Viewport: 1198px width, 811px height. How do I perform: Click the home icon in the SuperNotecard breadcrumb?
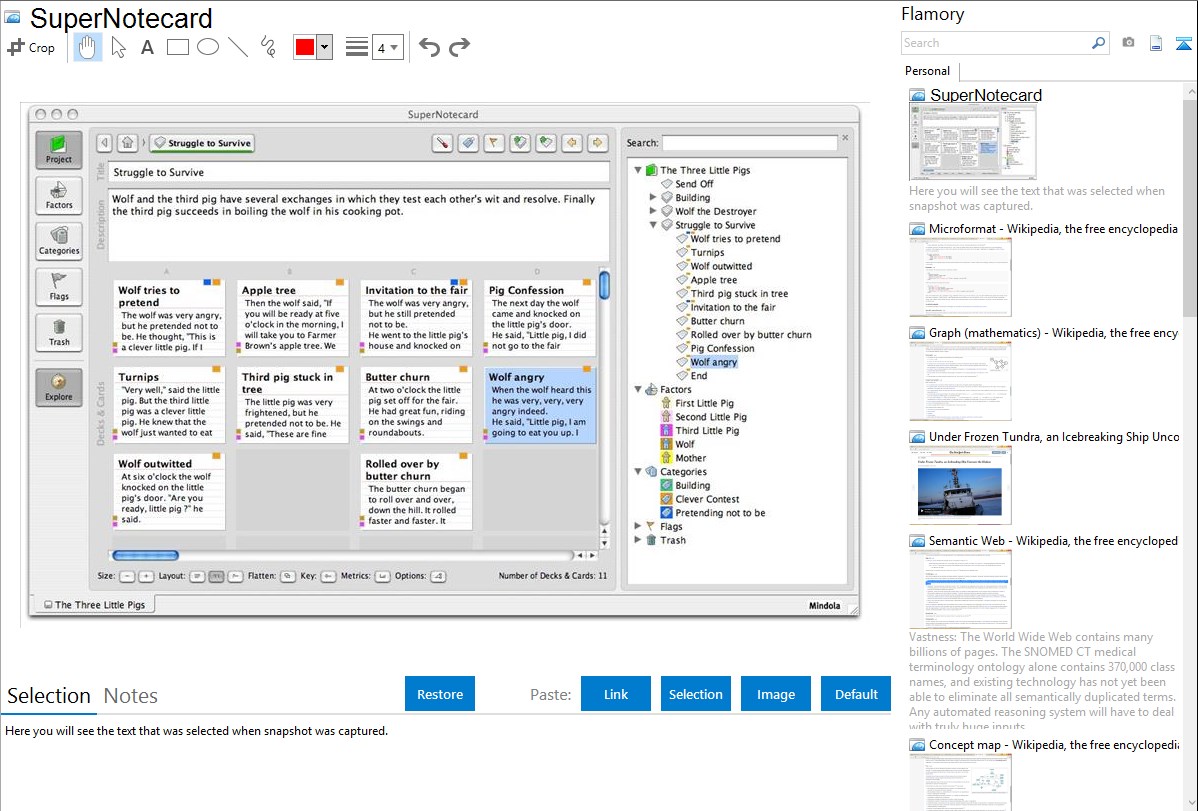(x=128, y=143)
